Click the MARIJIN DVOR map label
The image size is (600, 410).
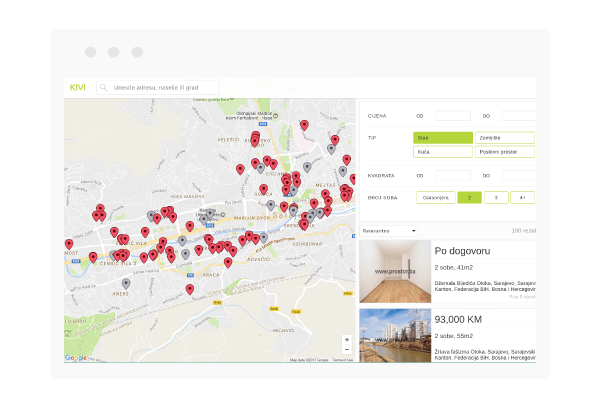[x=252, y=218]
